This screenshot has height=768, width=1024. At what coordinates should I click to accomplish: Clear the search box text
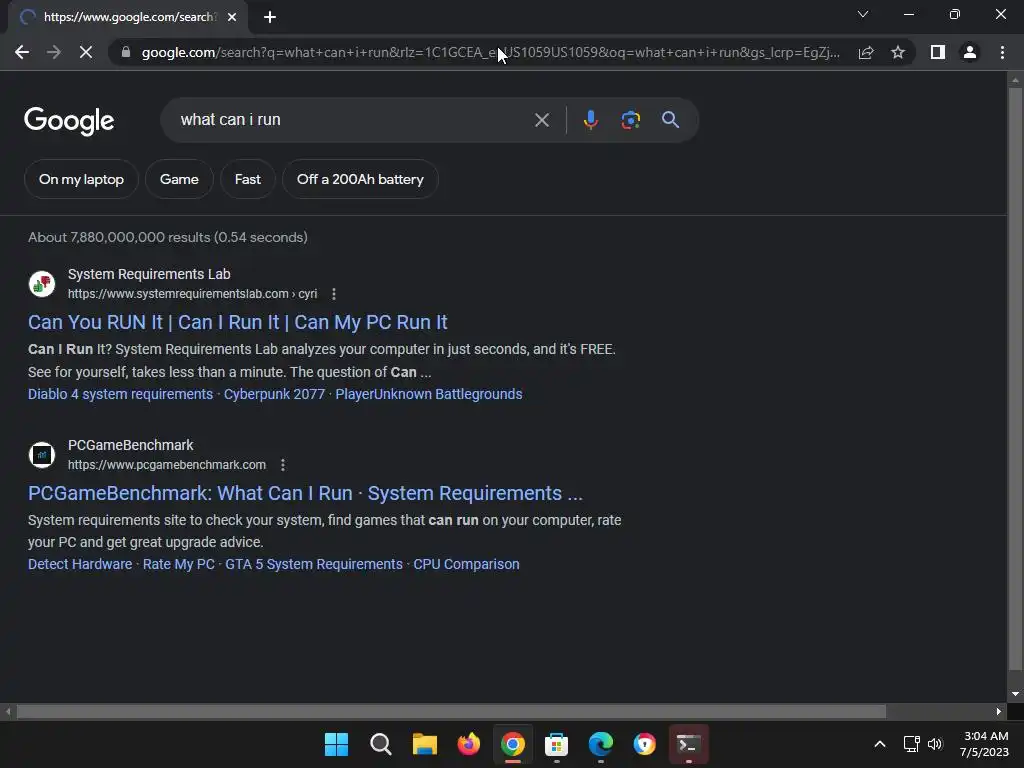pyautogui.click(x=541, y=120)
